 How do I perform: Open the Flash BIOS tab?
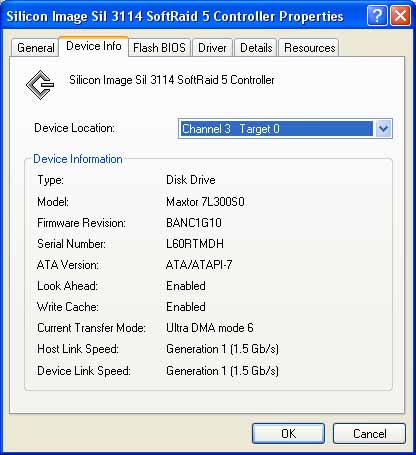(x=159, y=48)
